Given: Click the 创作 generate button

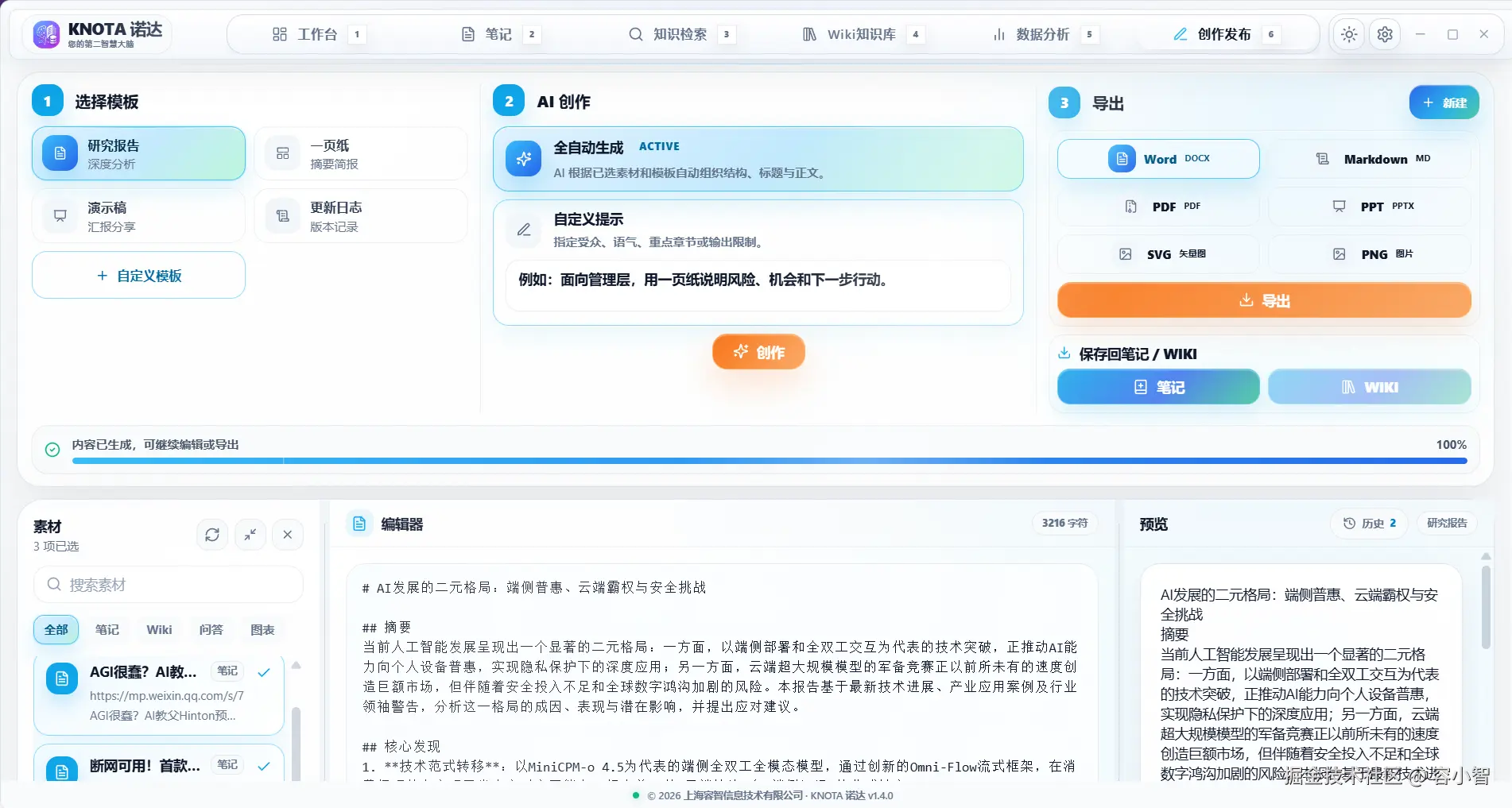Looking at the screenshot, I should point(758,351).
